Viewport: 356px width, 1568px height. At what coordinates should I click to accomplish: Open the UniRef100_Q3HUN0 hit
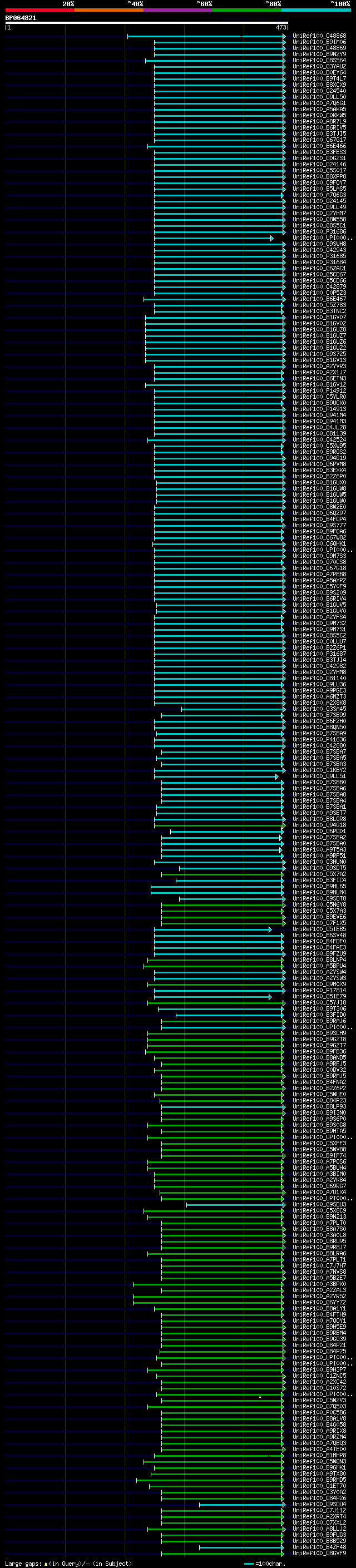tap(319, 862)
